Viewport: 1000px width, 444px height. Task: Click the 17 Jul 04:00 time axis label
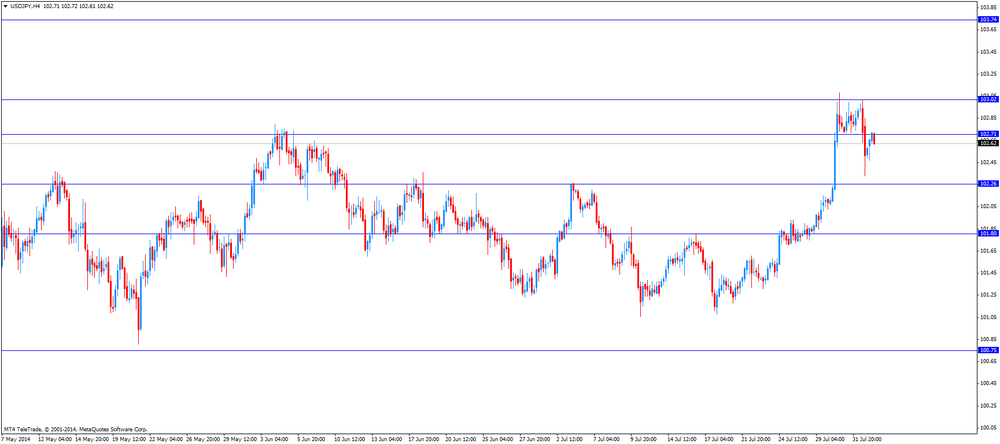[x=721, y=440]
